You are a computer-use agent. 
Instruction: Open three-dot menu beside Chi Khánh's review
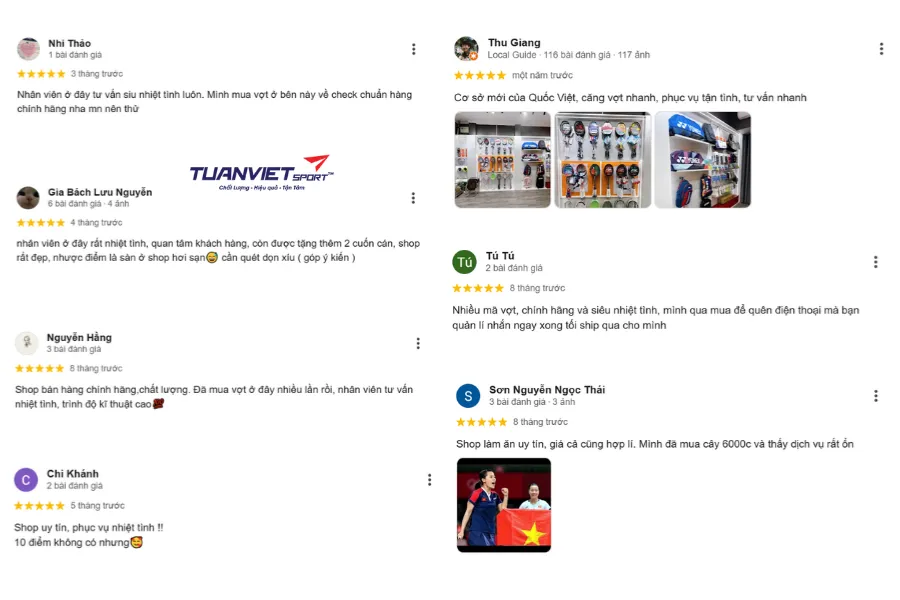point(429,480)
